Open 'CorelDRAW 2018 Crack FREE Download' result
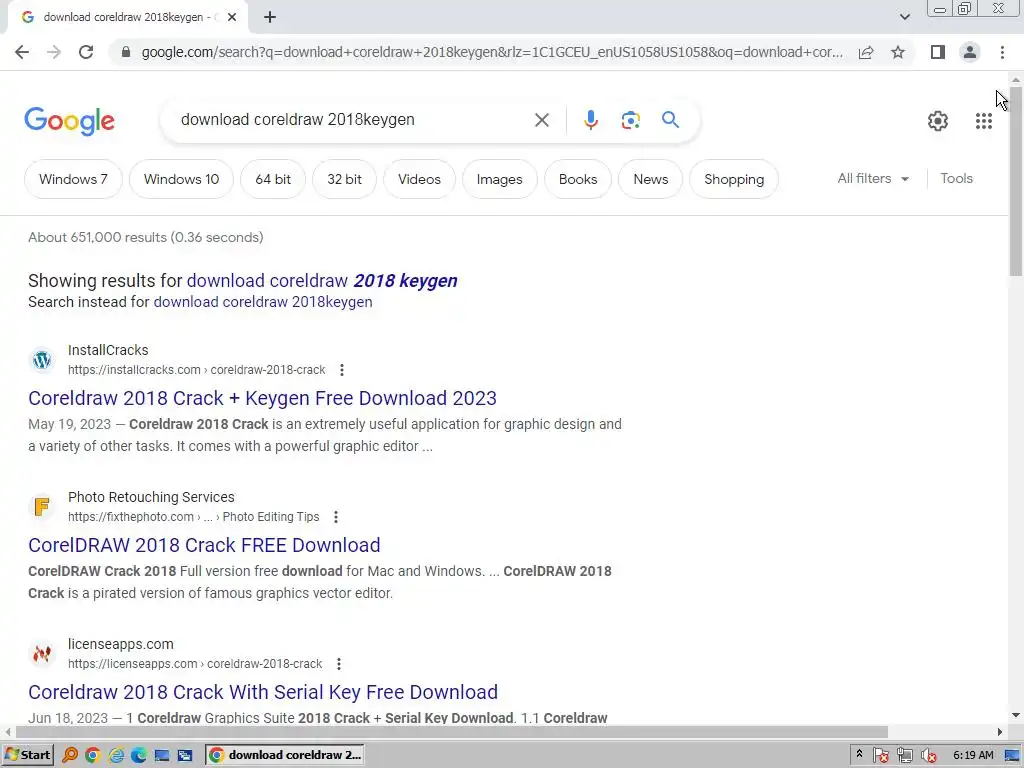This screenshot has height=768, width=1024. click(x=204, y=545)
